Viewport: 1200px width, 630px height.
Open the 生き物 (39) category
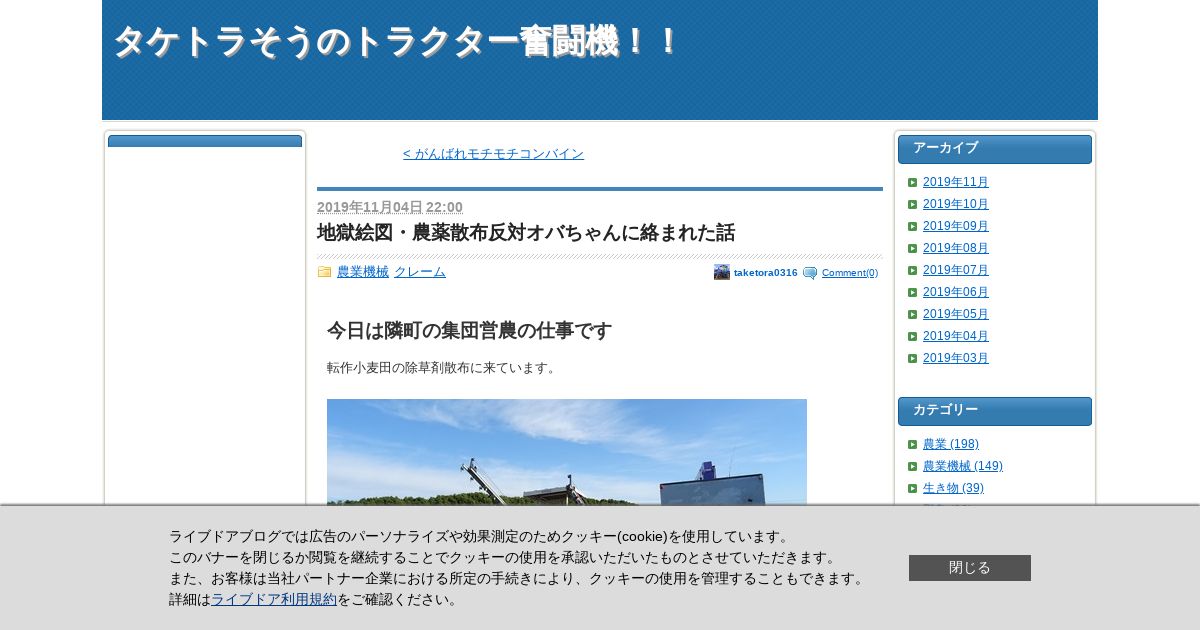pyautogui.click(x=953, y=488)
